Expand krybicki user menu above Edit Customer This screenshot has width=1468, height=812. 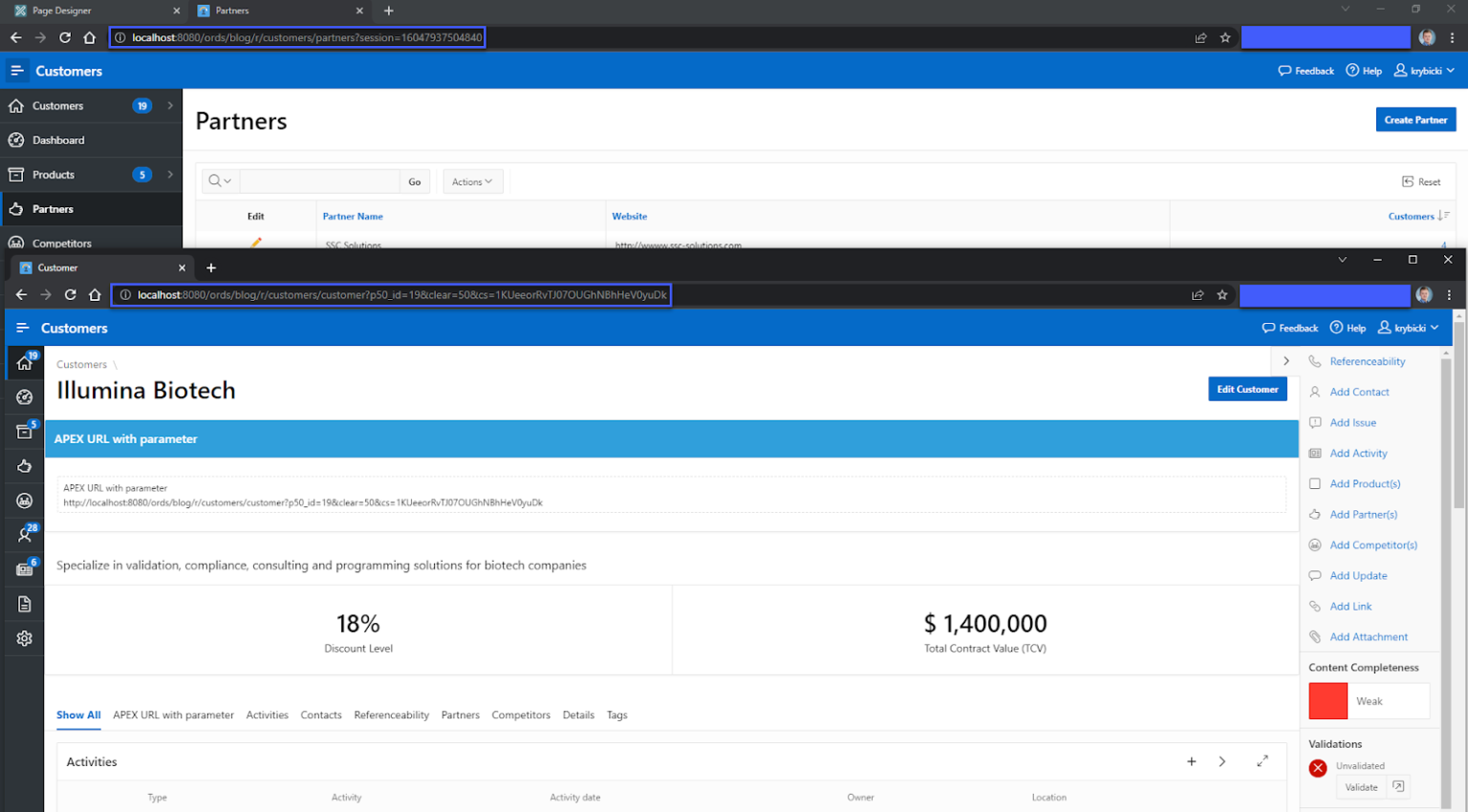pyautogui.click(x=1409, y=328)
